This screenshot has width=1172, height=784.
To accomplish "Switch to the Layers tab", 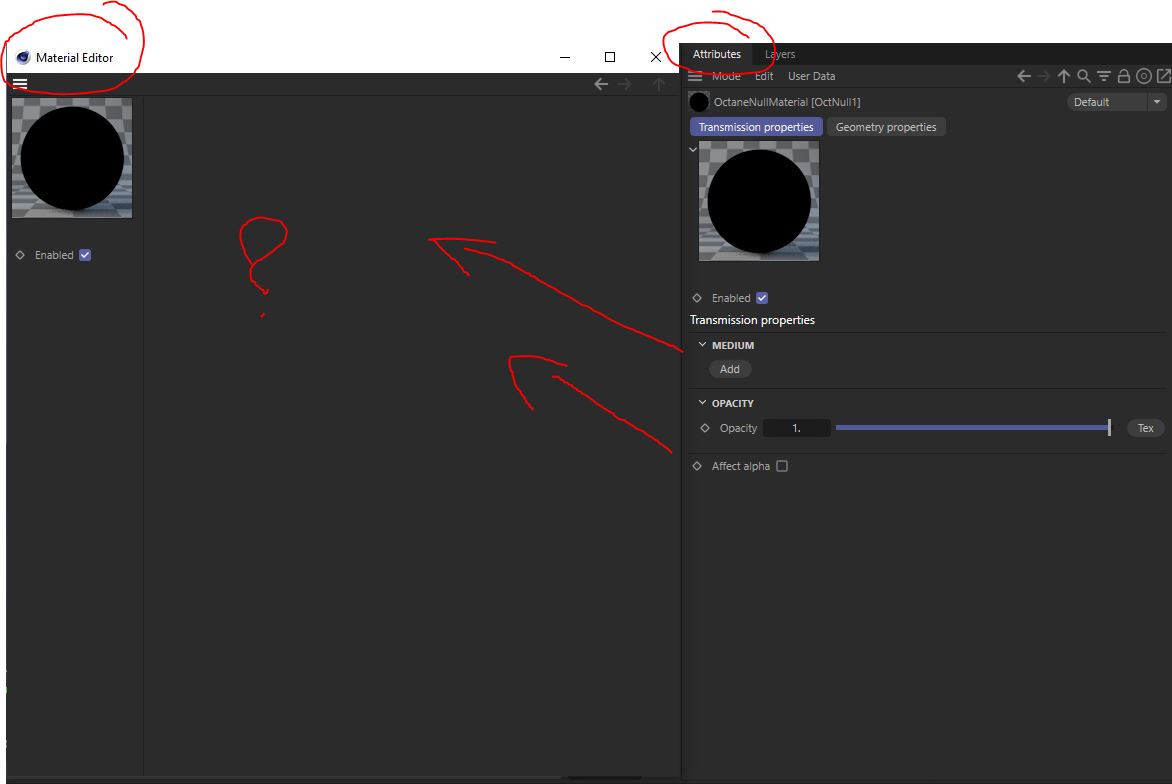I will coord(780,54).
